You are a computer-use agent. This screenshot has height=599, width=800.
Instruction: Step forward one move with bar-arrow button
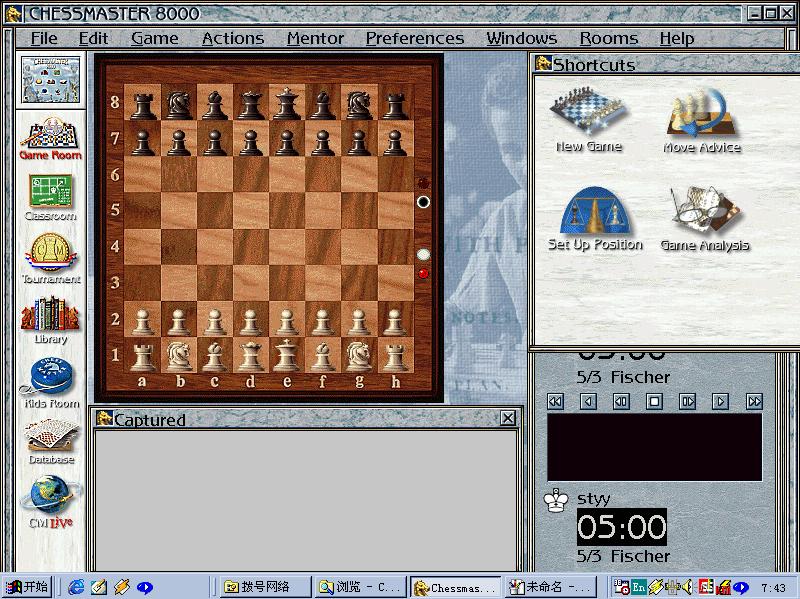pyautogui.click(x=688, y=402)
